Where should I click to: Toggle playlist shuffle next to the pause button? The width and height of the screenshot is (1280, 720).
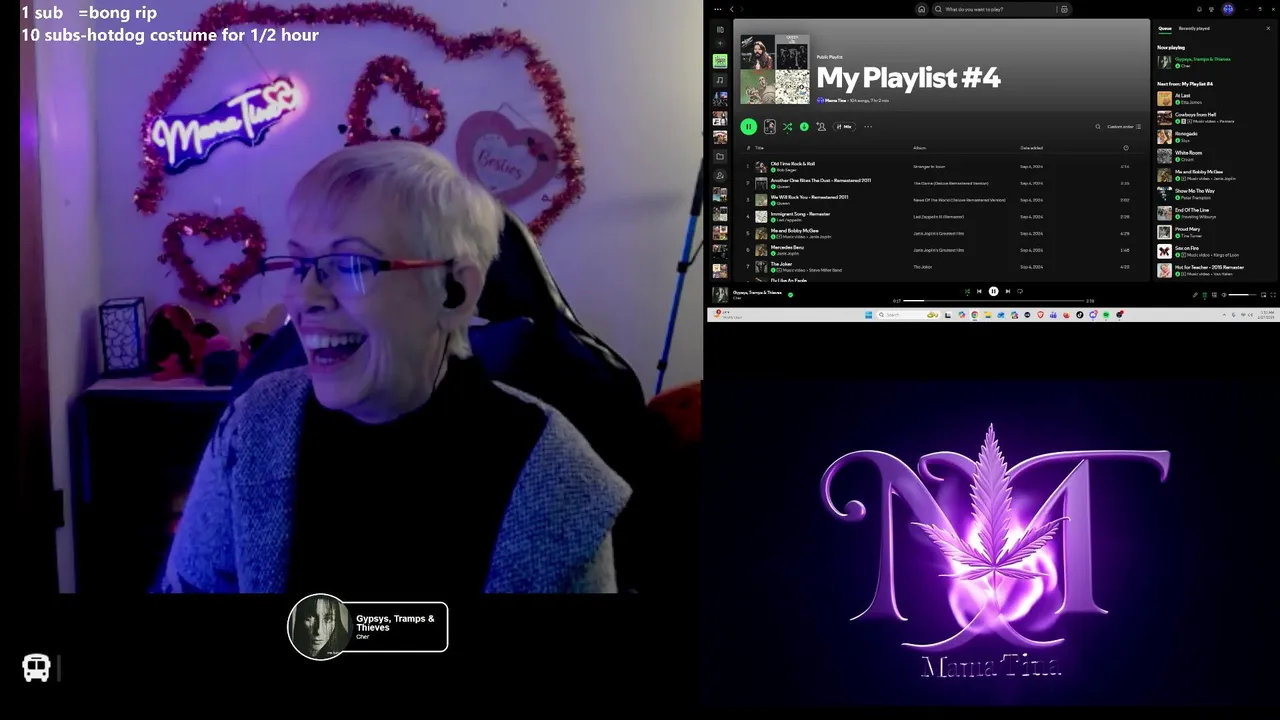(x=787, y=126)
